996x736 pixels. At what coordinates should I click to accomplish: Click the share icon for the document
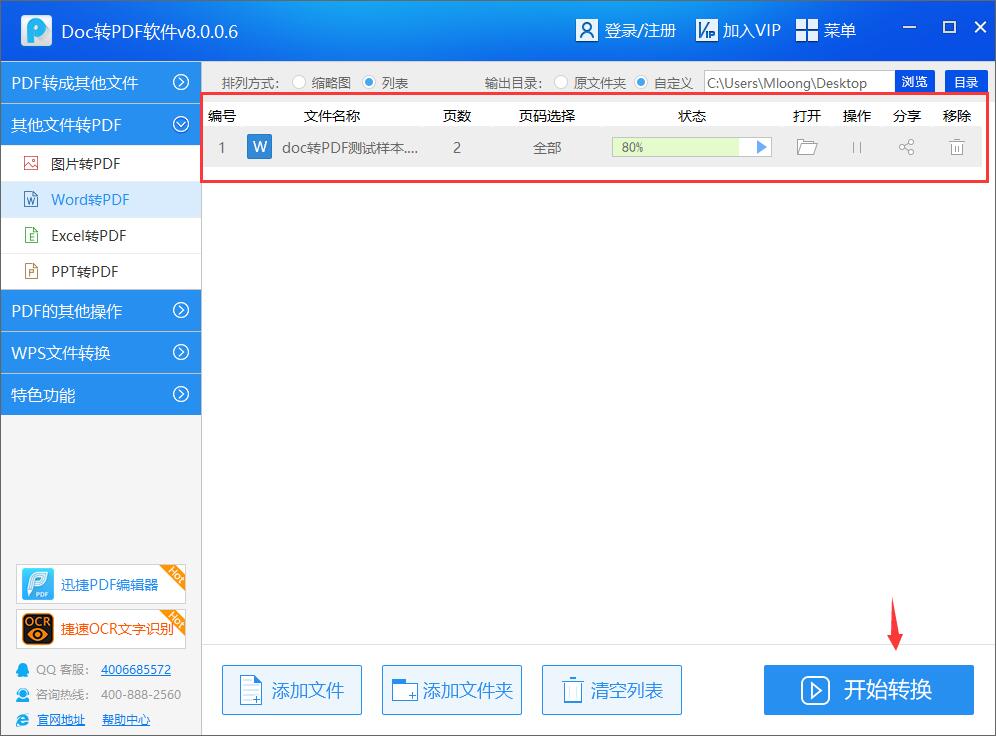coord(907,148)
